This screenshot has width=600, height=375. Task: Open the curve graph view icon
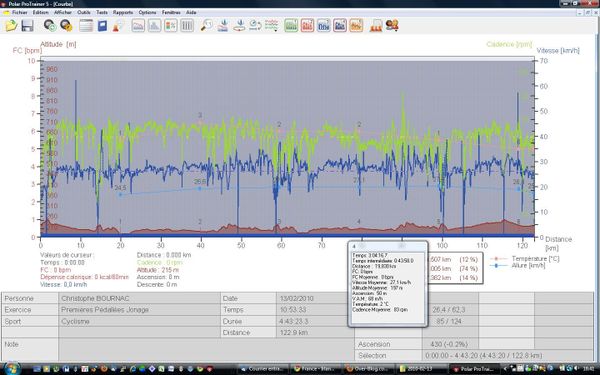(x=138, y=26)
